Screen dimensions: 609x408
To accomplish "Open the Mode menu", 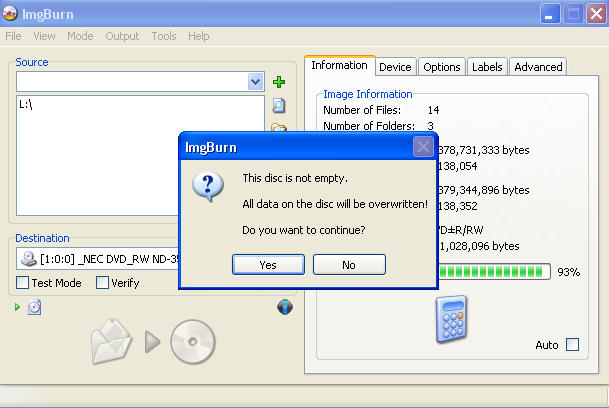I will [80, 36].
